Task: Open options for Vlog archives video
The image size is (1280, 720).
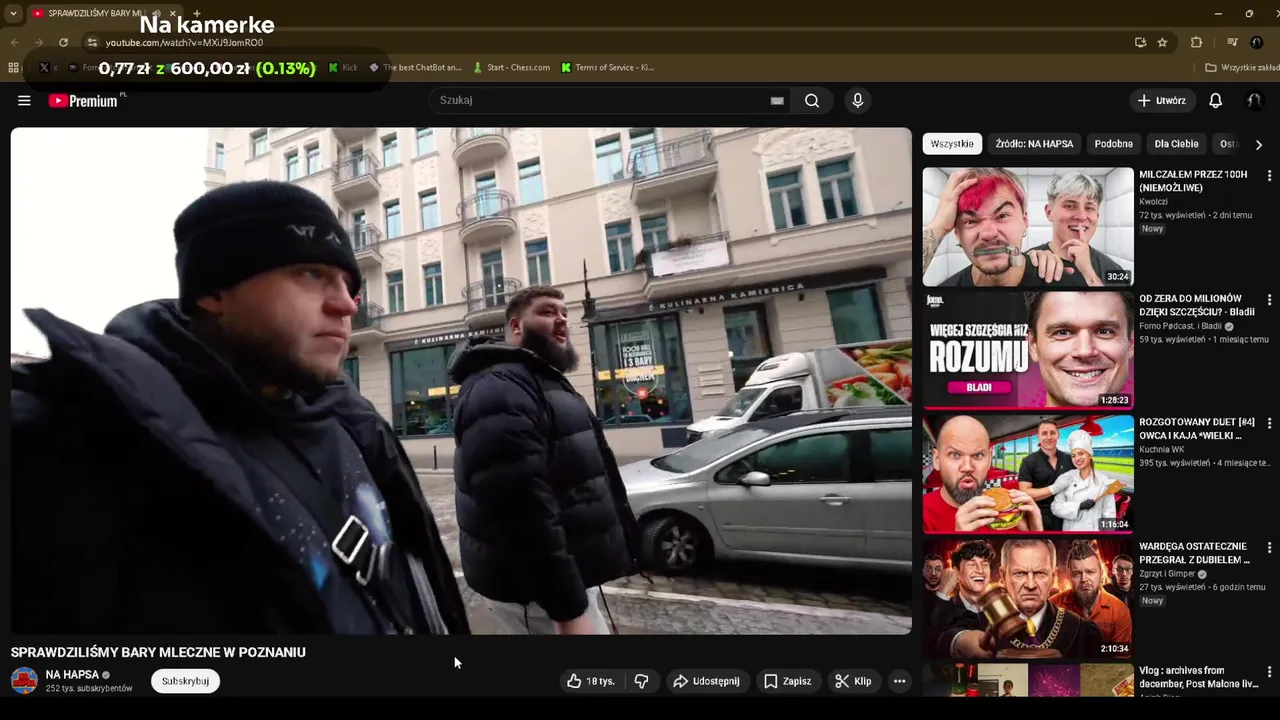Action: tap(1269, 671)
